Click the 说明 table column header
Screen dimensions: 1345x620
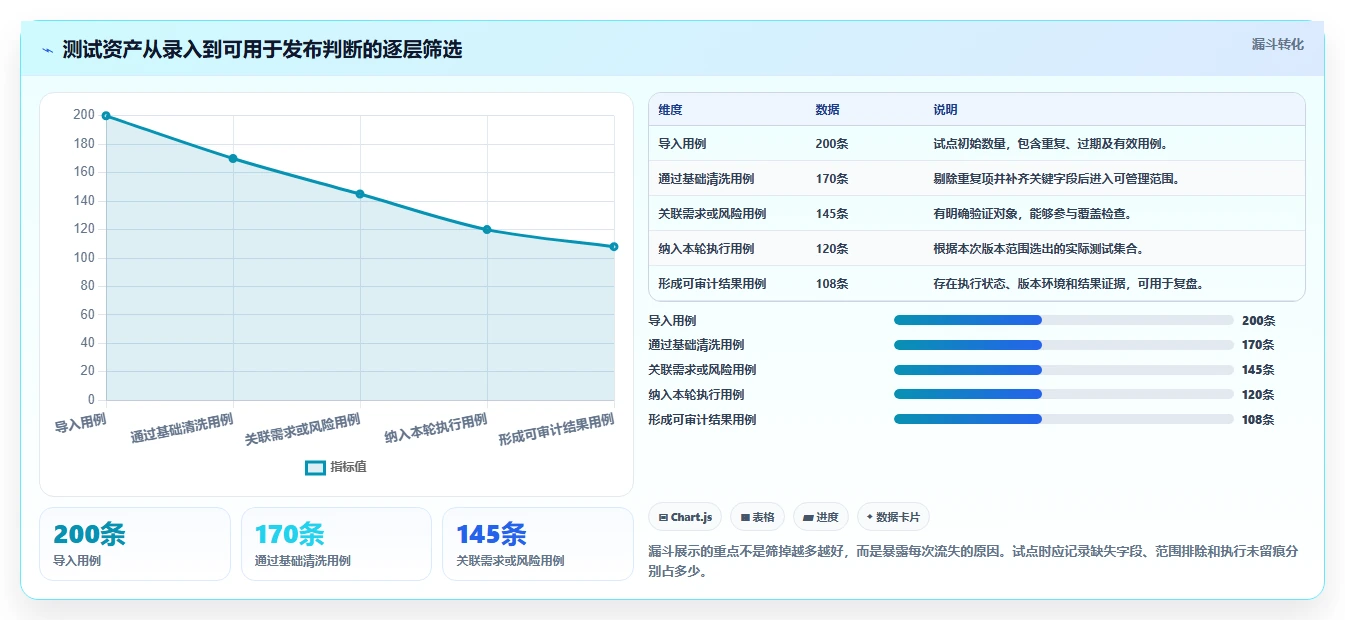tap(945, 110)
